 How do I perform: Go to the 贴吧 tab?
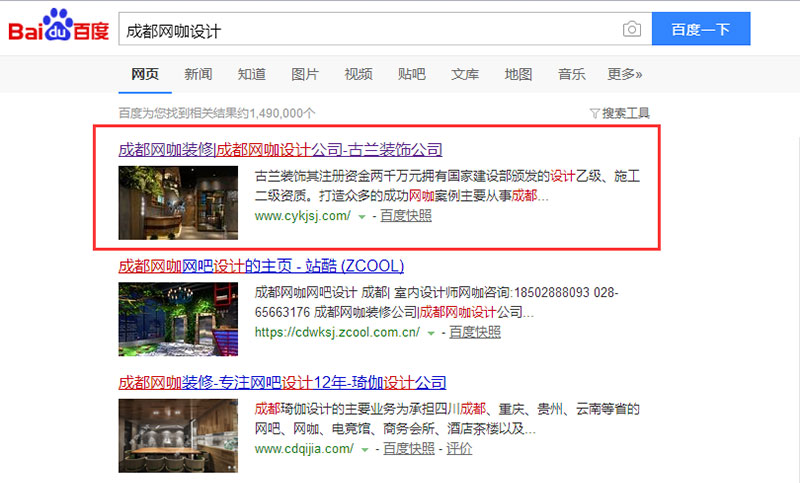click(412, 74)
